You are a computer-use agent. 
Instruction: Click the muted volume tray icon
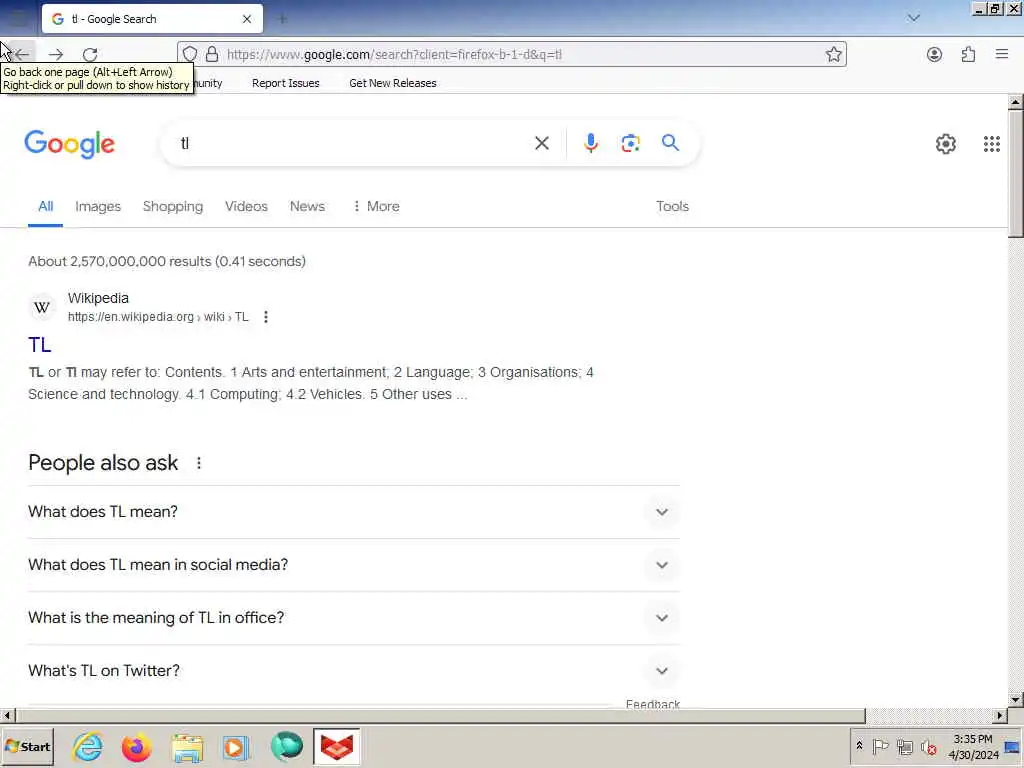pyautogui.click(x=929, y=746)
